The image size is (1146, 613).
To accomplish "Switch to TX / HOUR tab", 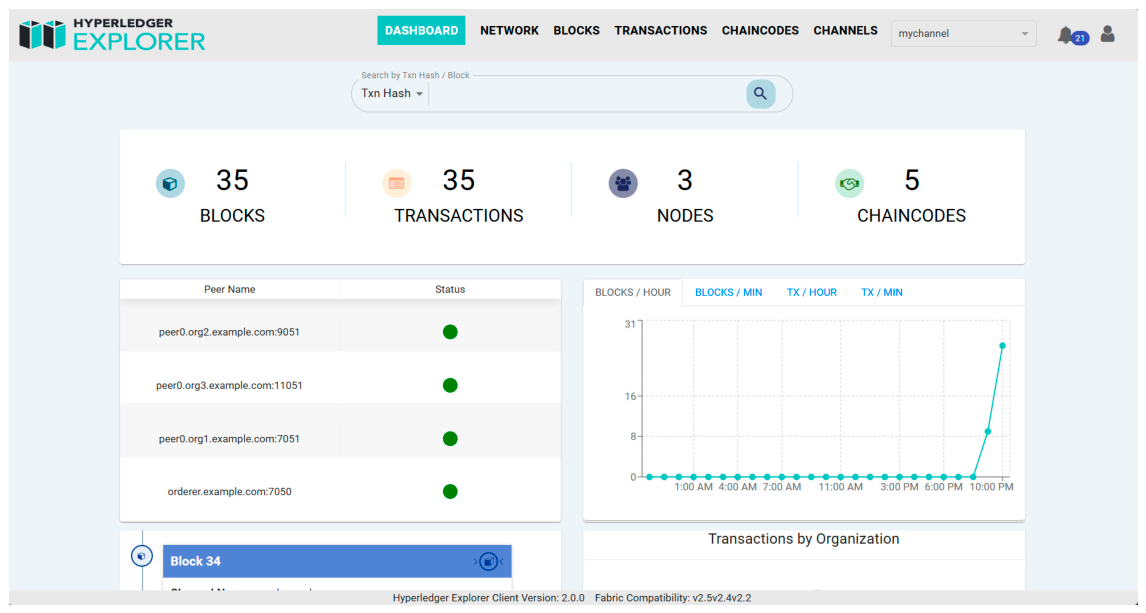I will (811, 292).
